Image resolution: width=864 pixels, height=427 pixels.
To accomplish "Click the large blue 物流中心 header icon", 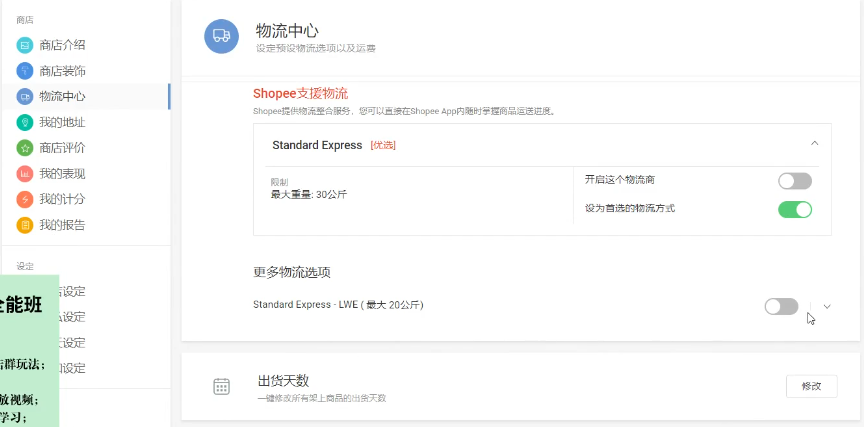I will point(222,36).
